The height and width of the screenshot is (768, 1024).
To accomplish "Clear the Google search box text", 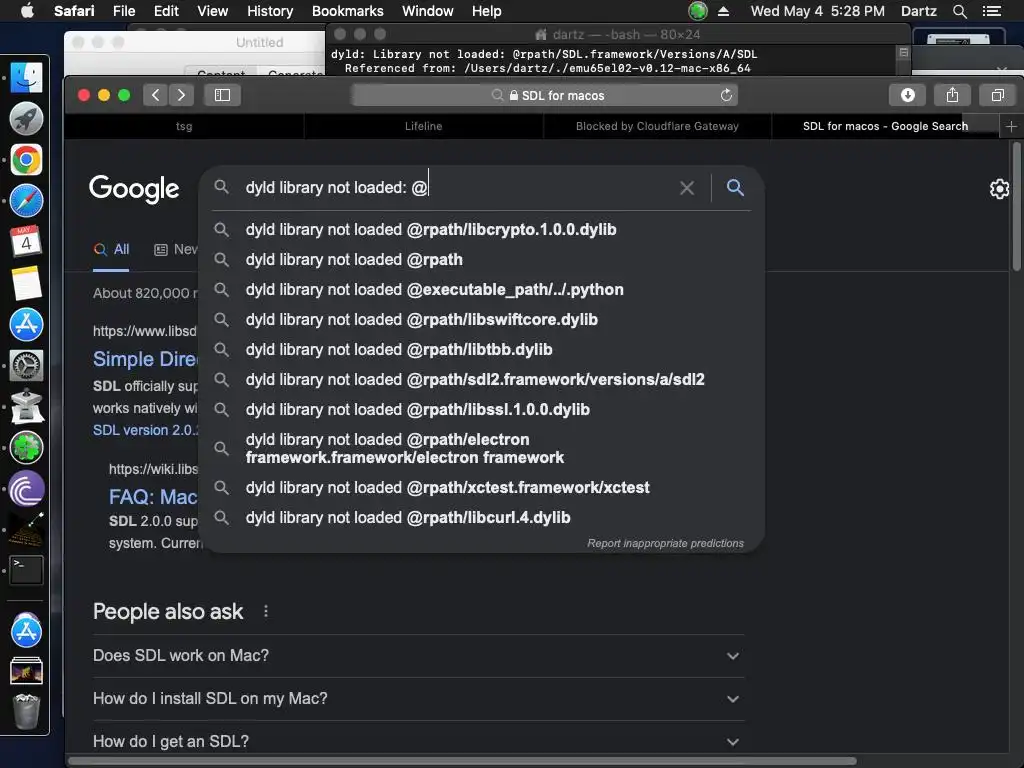I will pyautogui.click(x=686, y=188).
